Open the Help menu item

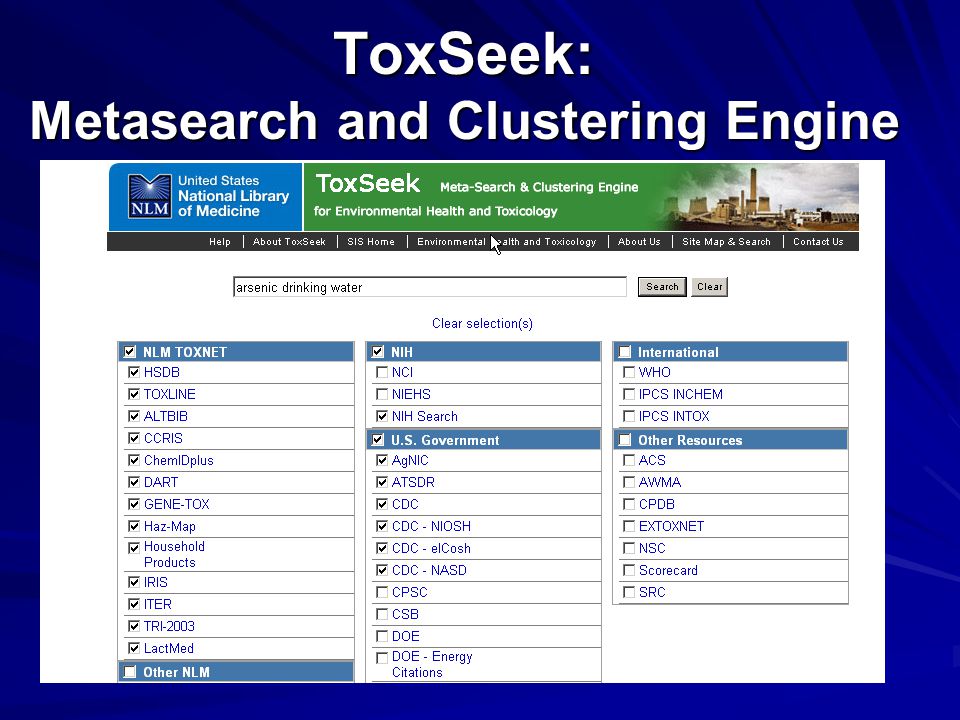[220, 242]
